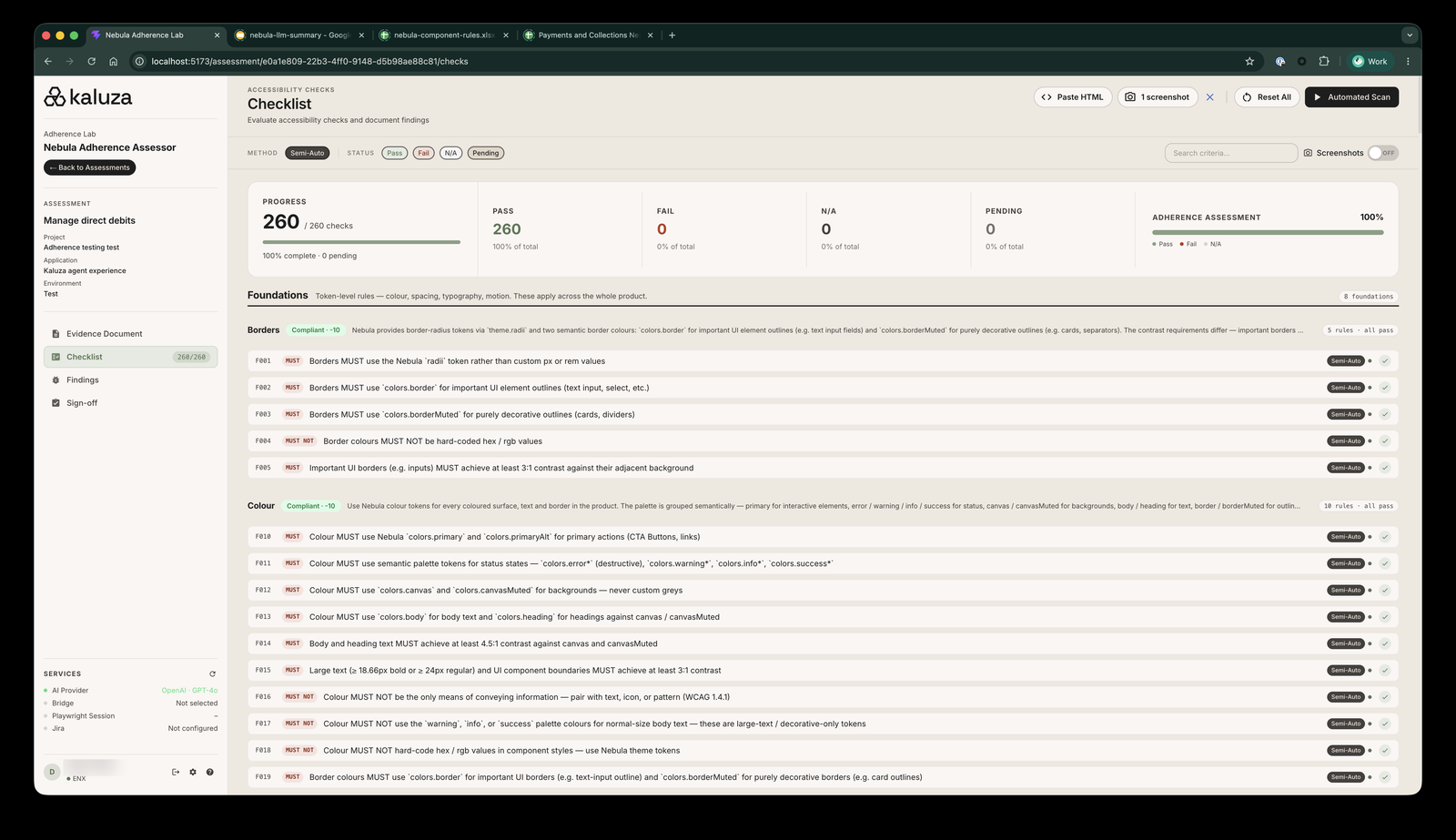Click the Sign-off checkmark icon in the sidebar
This screenshot has width=1456, height=840.
(x=56, y=403)
